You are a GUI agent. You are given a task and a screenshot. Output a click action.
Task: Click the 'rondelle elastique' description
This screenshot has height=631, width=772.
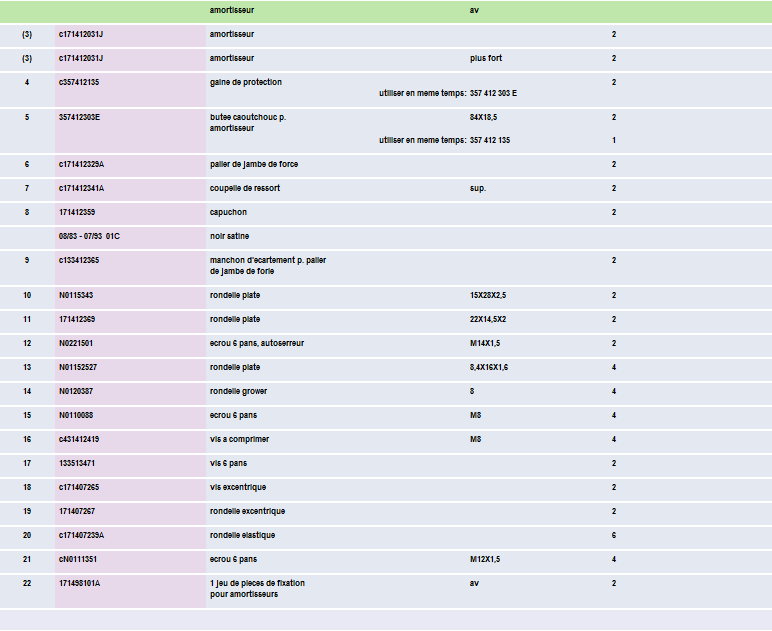coord(242,535)
